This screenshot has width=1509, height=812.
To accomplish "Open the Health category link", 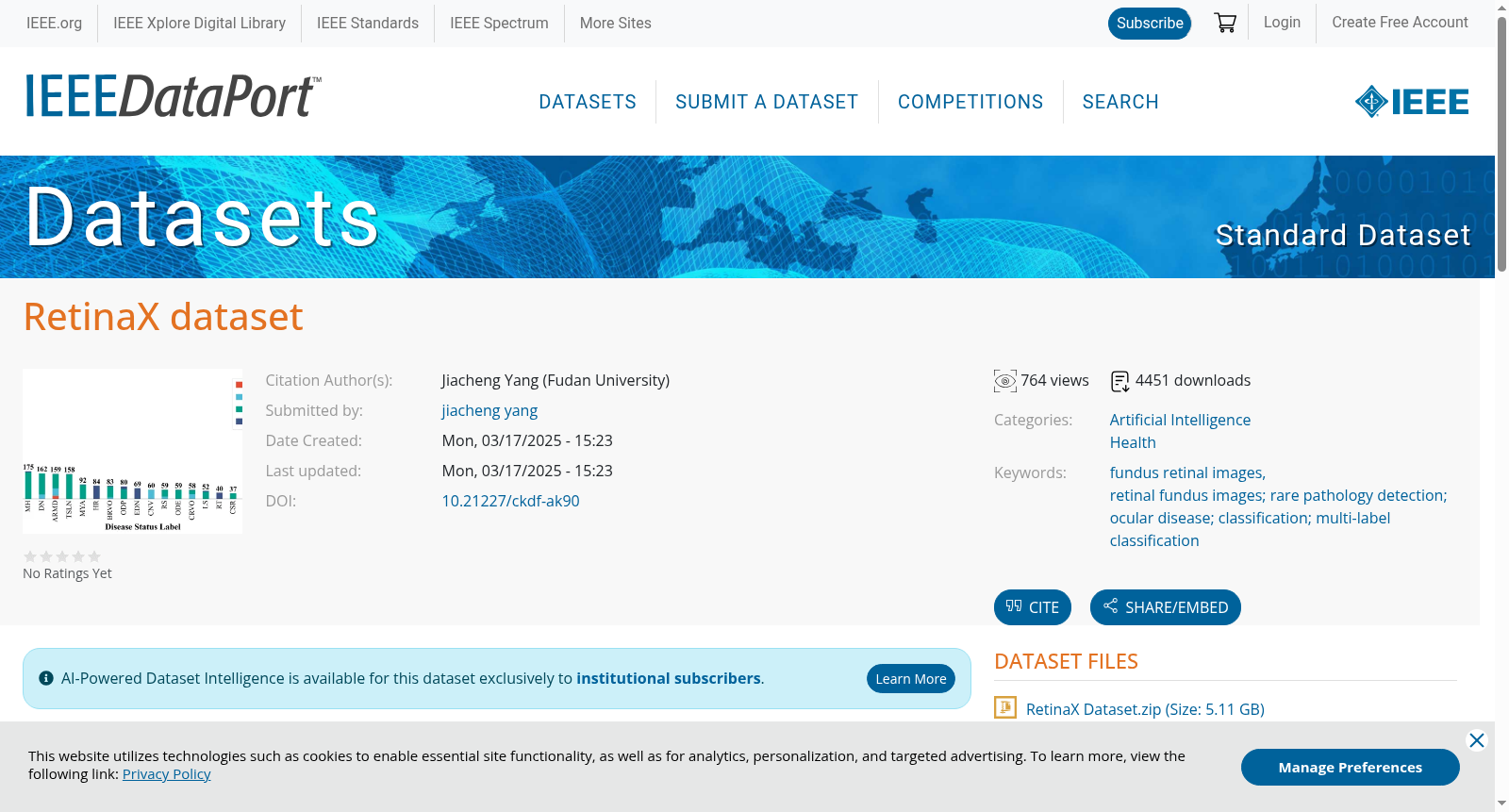I will [1133, 443].
